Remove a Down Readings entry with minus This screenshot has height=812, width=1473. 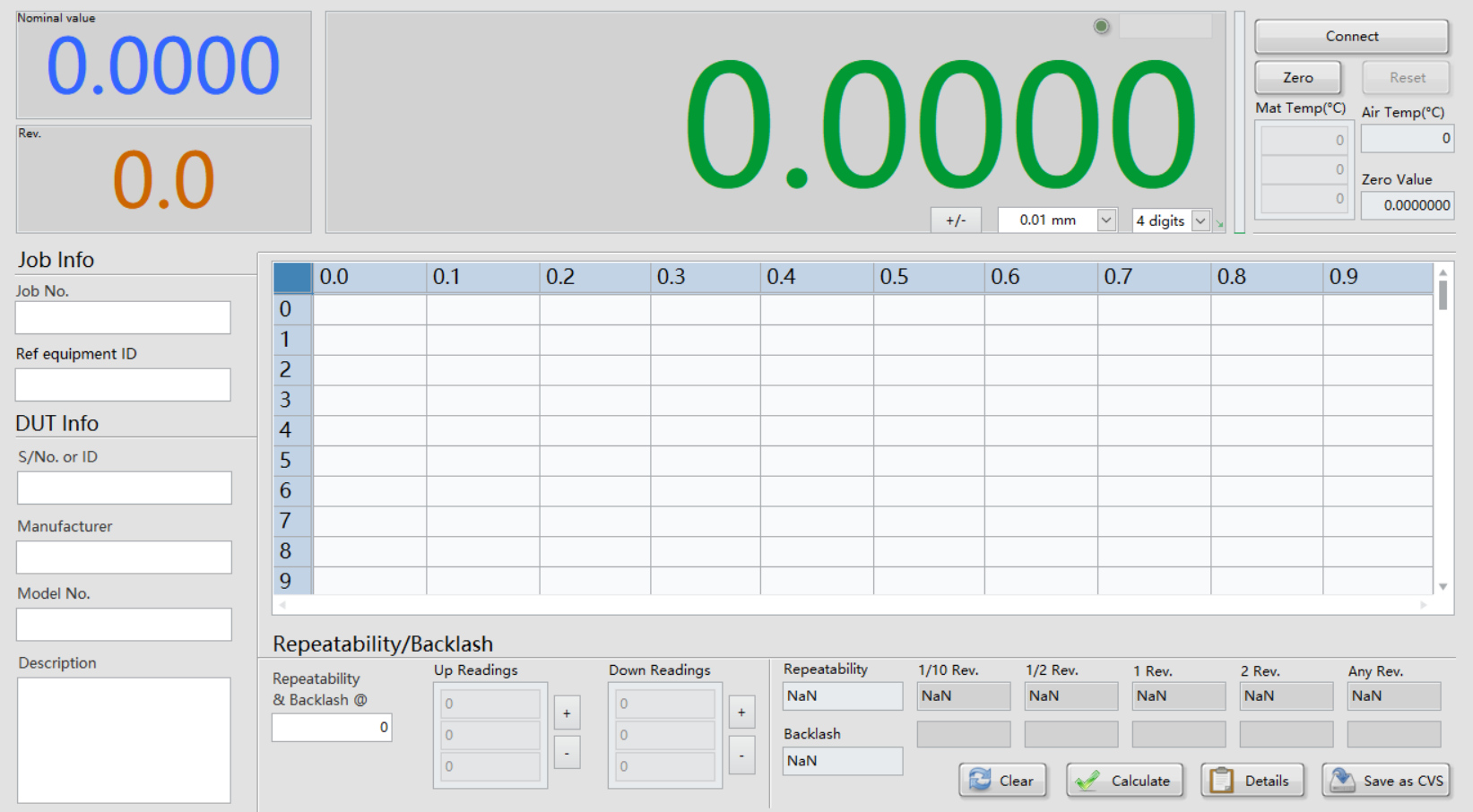(741, 755)
